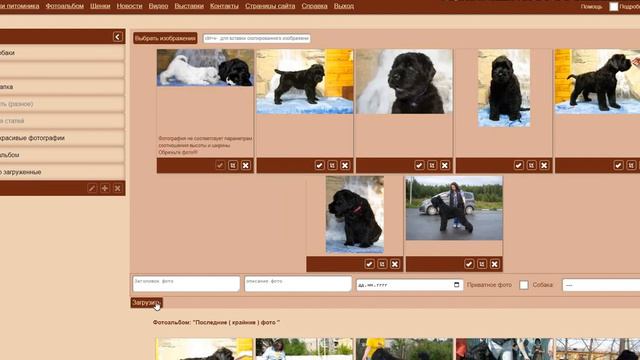Select the front-facing sitting puppy thumbnail
The image size is (640, 360).
pos(504,88)
